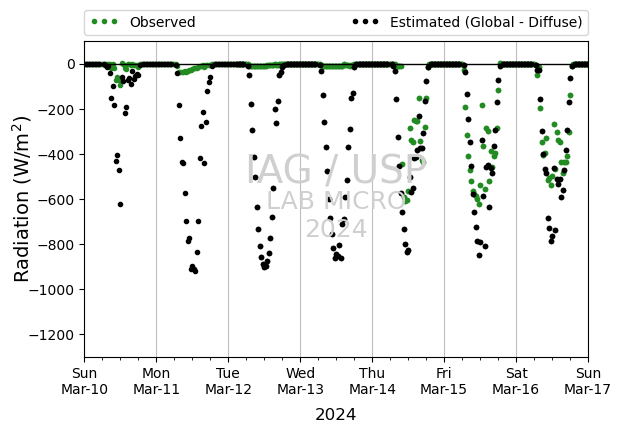Click the Sat Mar-16 date label
This screenshot has width=622, height=433.
click(516, 381)
